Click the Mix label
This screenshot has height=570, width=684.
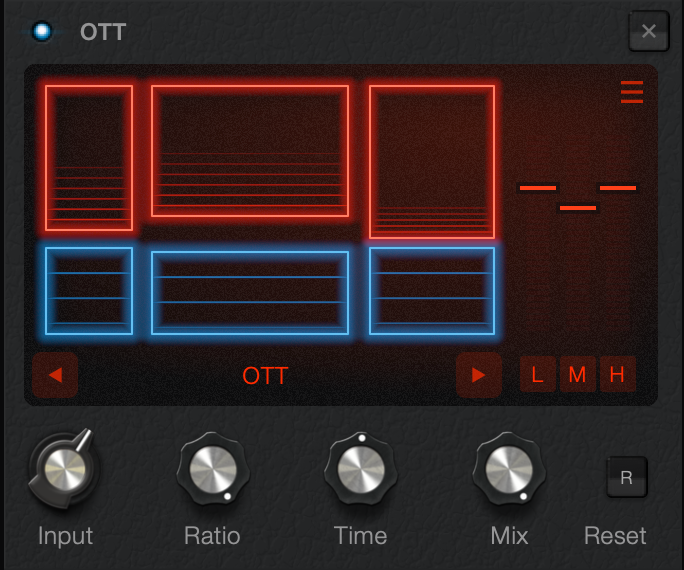(x=509, y=536)
